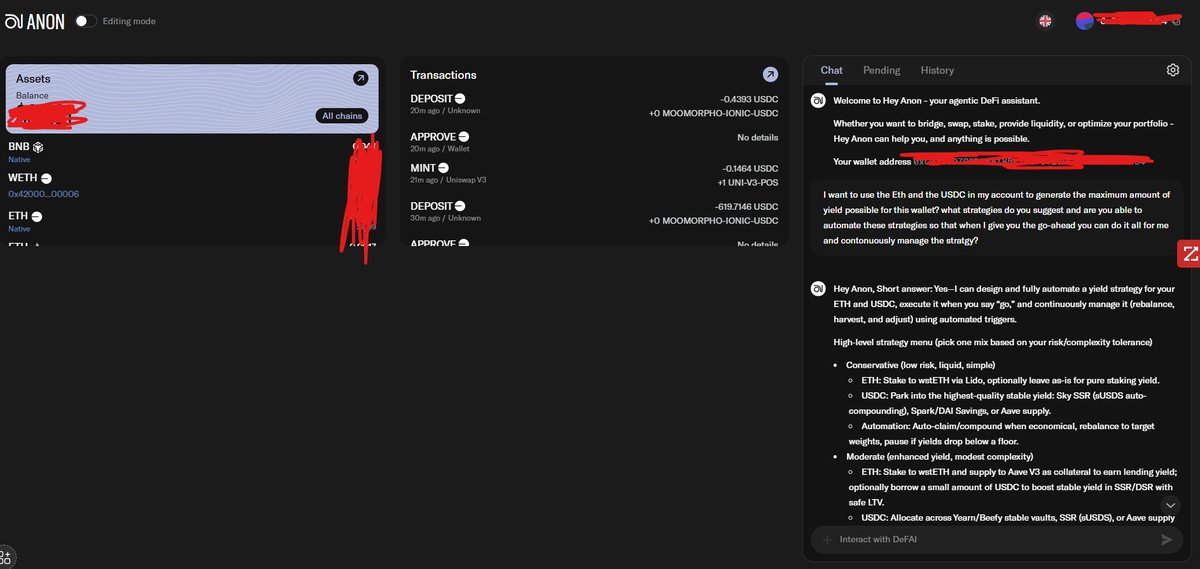Click the WETH chain badge icon

click(x=46, y=178)
